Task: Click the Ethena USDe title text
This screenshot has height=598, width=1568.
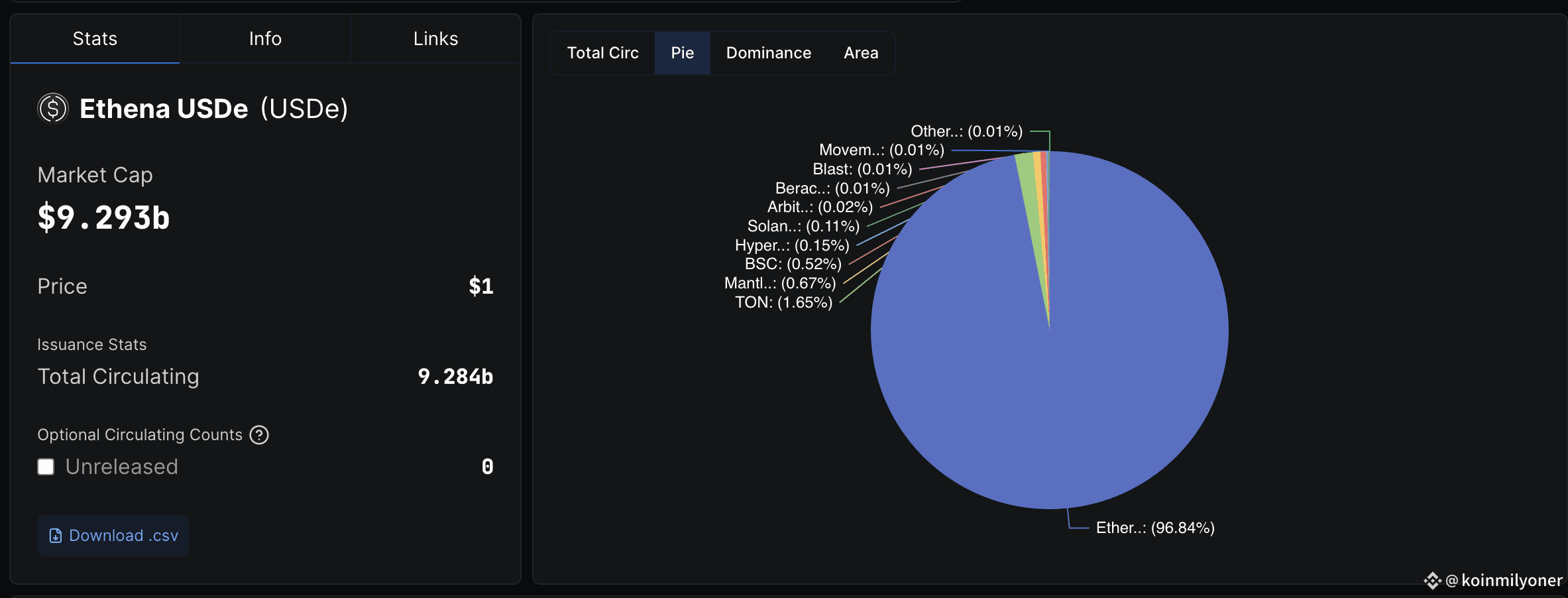Action: [164, 109]
